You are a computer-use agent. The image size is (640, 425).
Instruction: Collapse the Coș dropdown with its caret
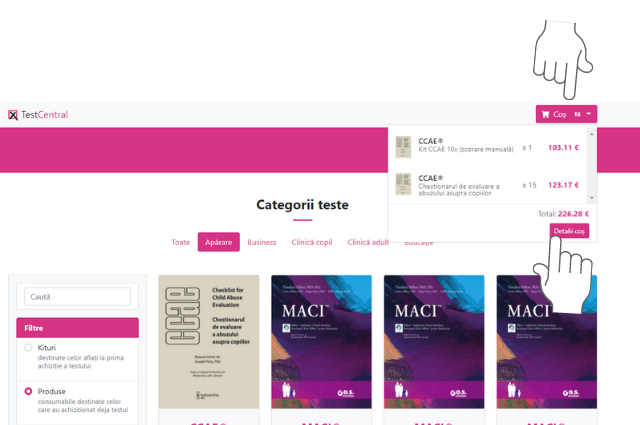pos(590,115)
